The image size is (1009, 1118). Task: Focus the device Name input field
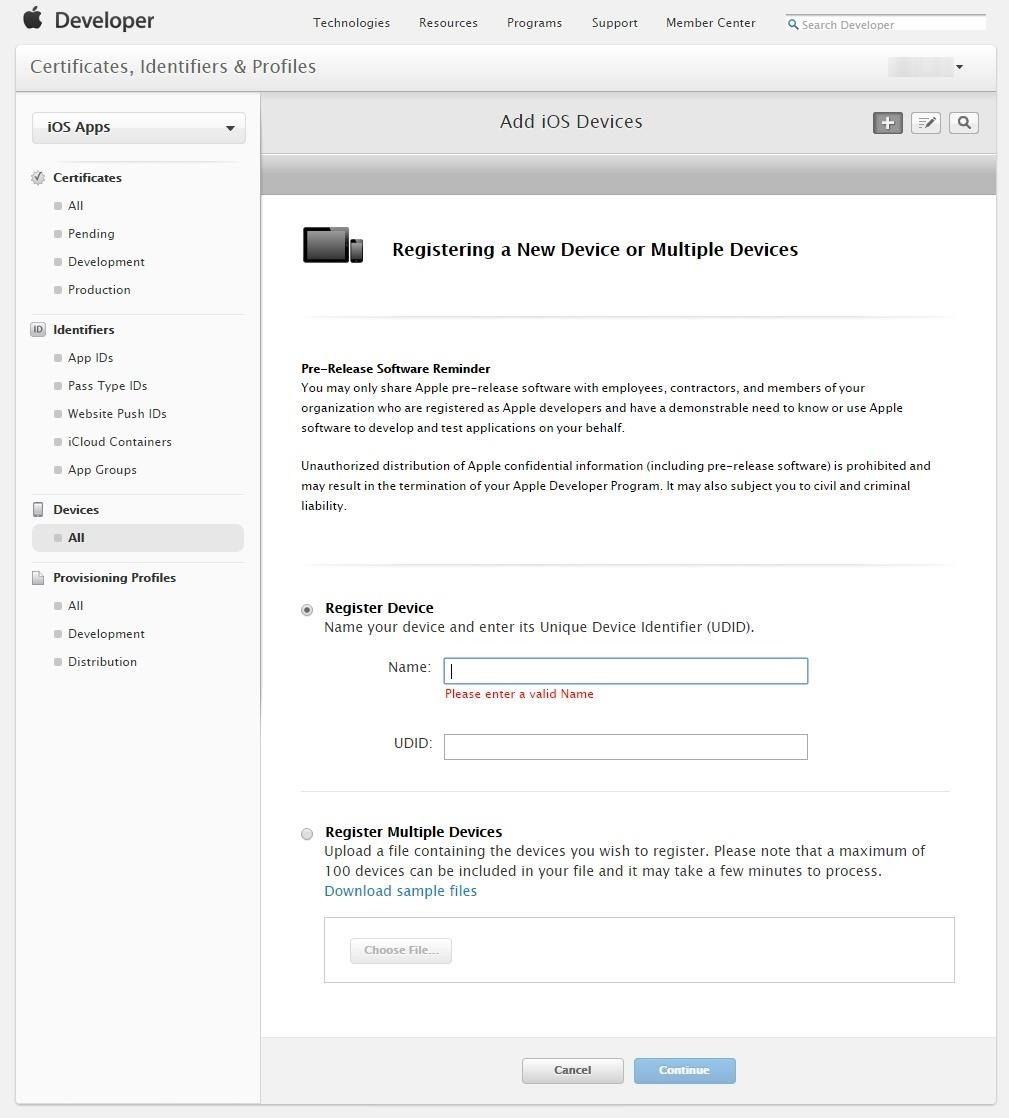(x=625, y=671)
